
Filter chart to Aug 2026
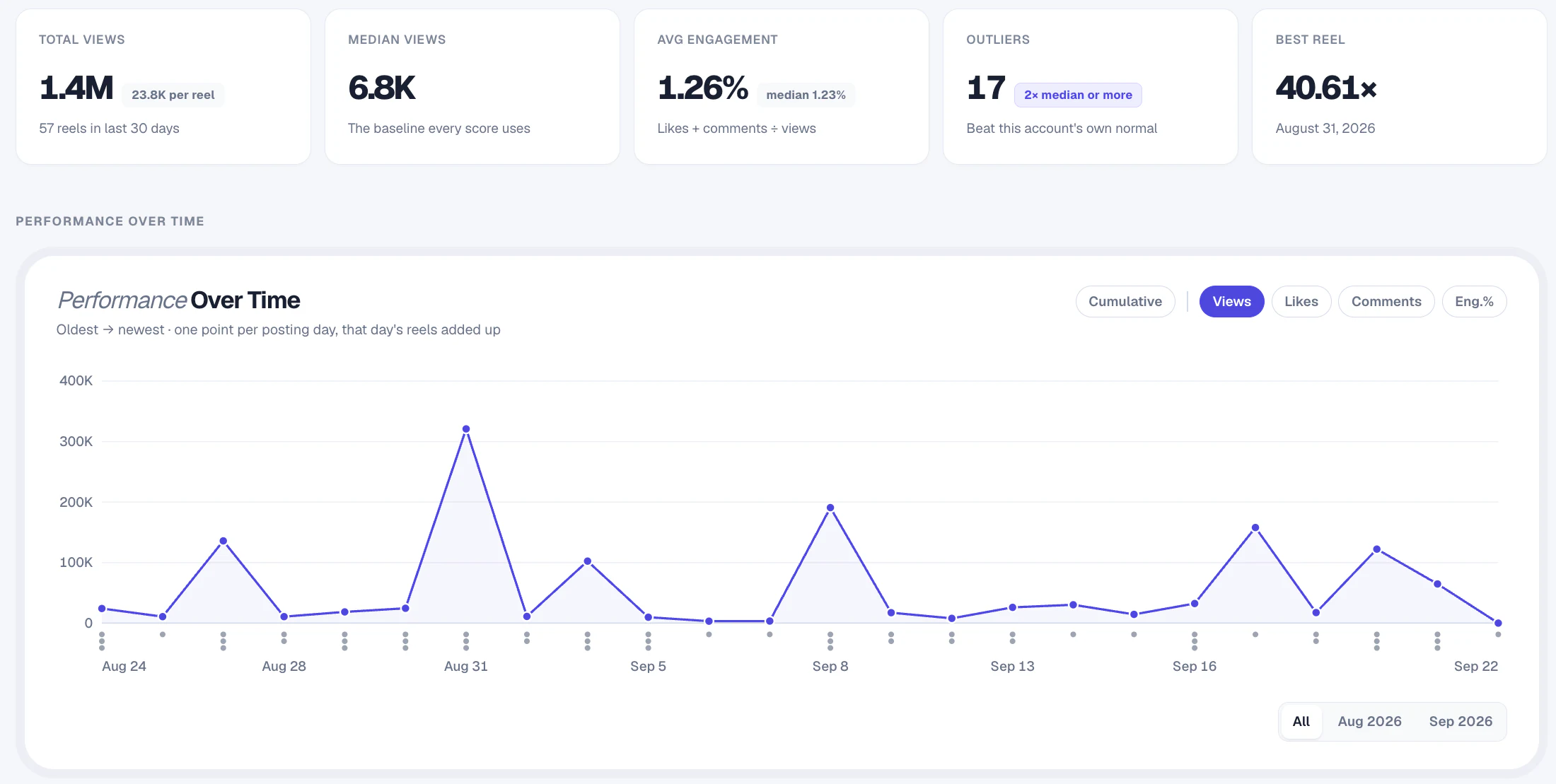[1369, 722]
